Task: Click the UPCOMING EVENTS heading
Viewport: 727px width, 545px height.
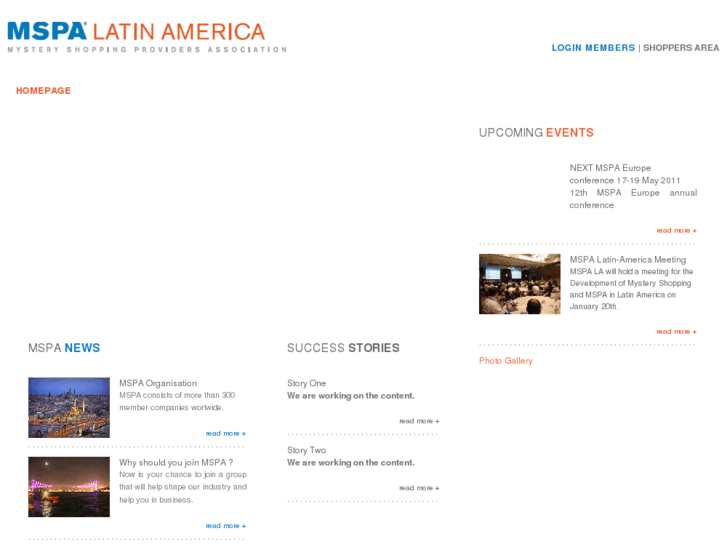Action: tap(536, 133)
